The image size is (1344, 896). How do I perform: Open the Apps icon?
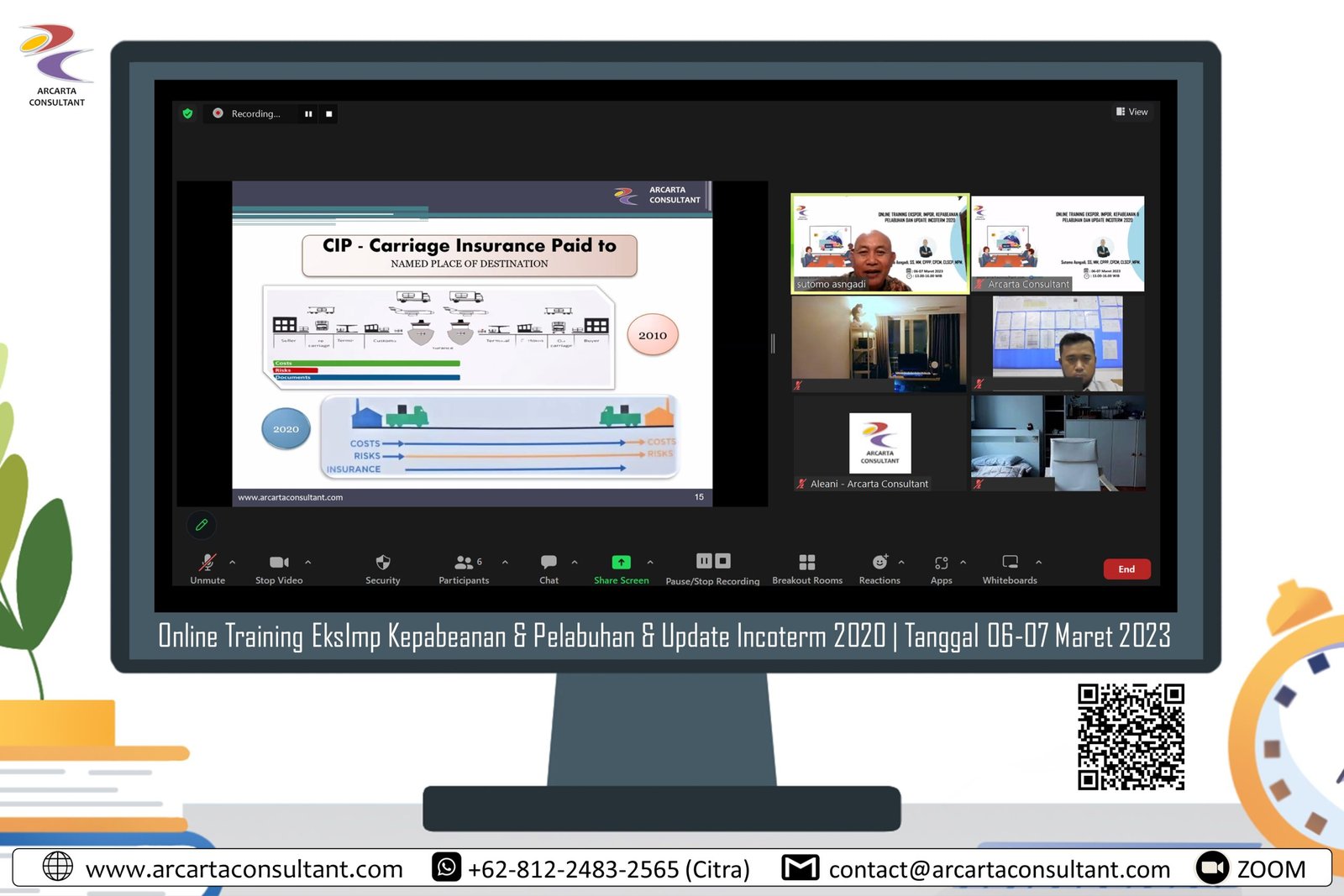pyautogui.click(x=941, y=563)
